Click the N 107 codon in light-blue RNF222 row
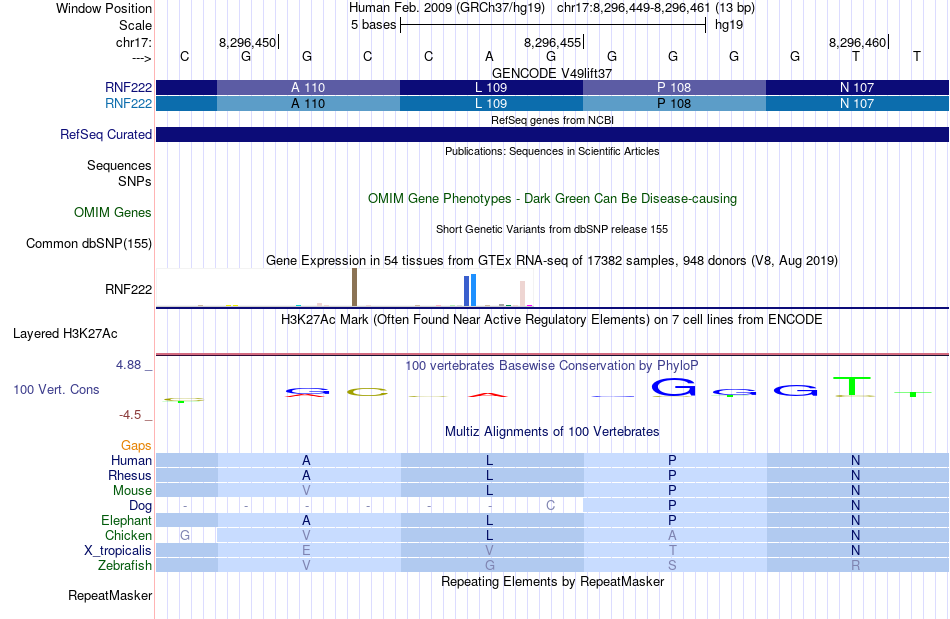The width and height of the screenshot is (950, 619). click(x=857, y=104)
